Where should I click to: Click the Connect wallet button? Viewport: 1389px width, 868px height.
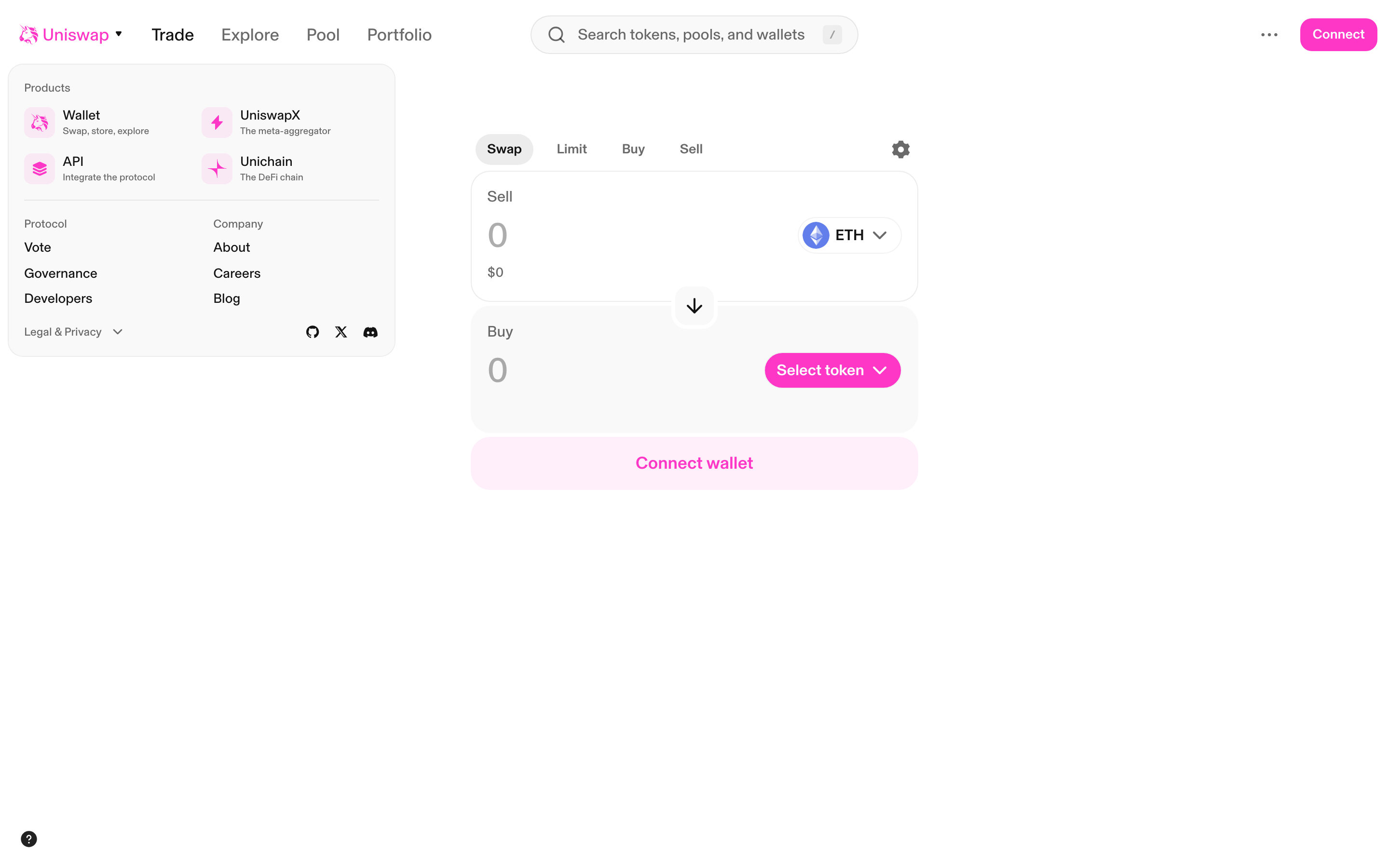click(694, 463)
